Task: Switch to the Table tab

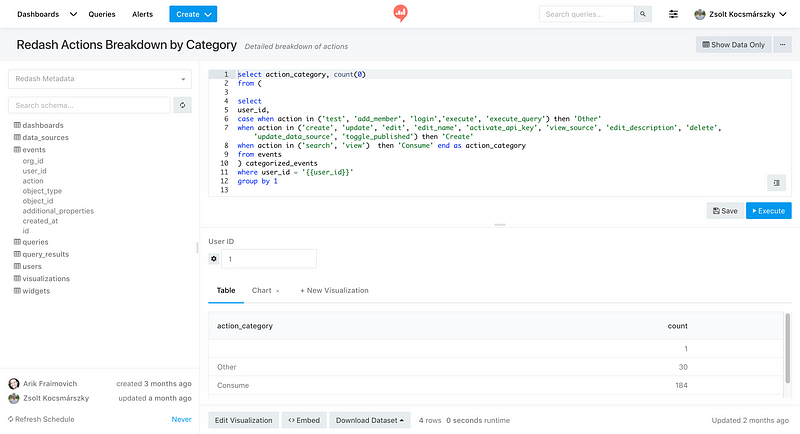Action: coord(226,291)
